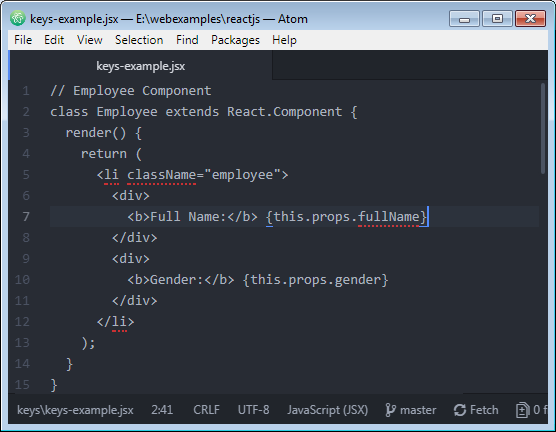Image resolution: width=556 pixels, height=432 pixels.
Task: Open the Packages menu
Action: click(235, 40)
